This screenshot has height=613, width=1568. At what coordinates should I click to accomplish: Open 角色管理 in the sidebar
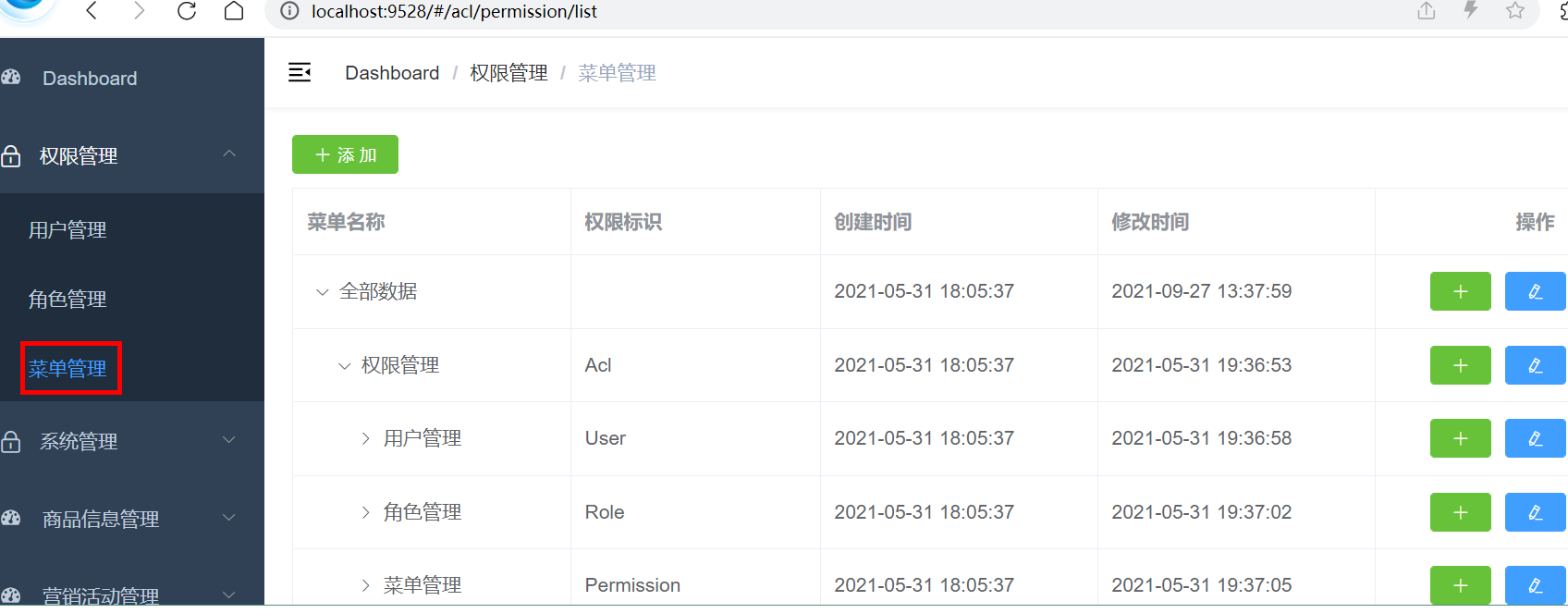[x=67, y=299]
